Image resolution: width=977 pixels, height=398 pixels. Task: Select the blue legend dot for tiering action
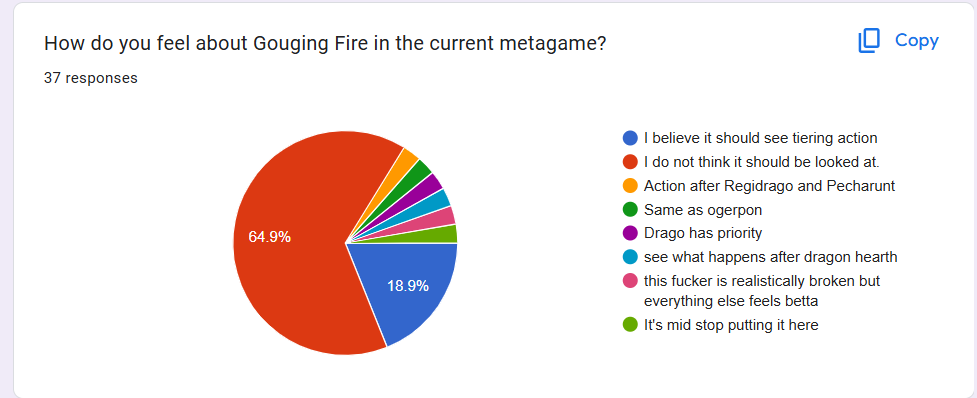(x=630, y=138)
